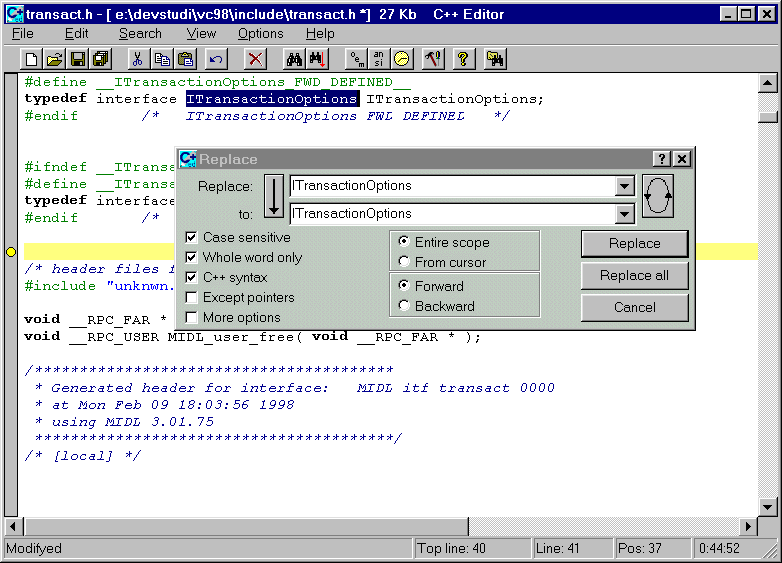The image size is (782, 563).
Task: Click the yellow question mark help icon
Action: 463,59
